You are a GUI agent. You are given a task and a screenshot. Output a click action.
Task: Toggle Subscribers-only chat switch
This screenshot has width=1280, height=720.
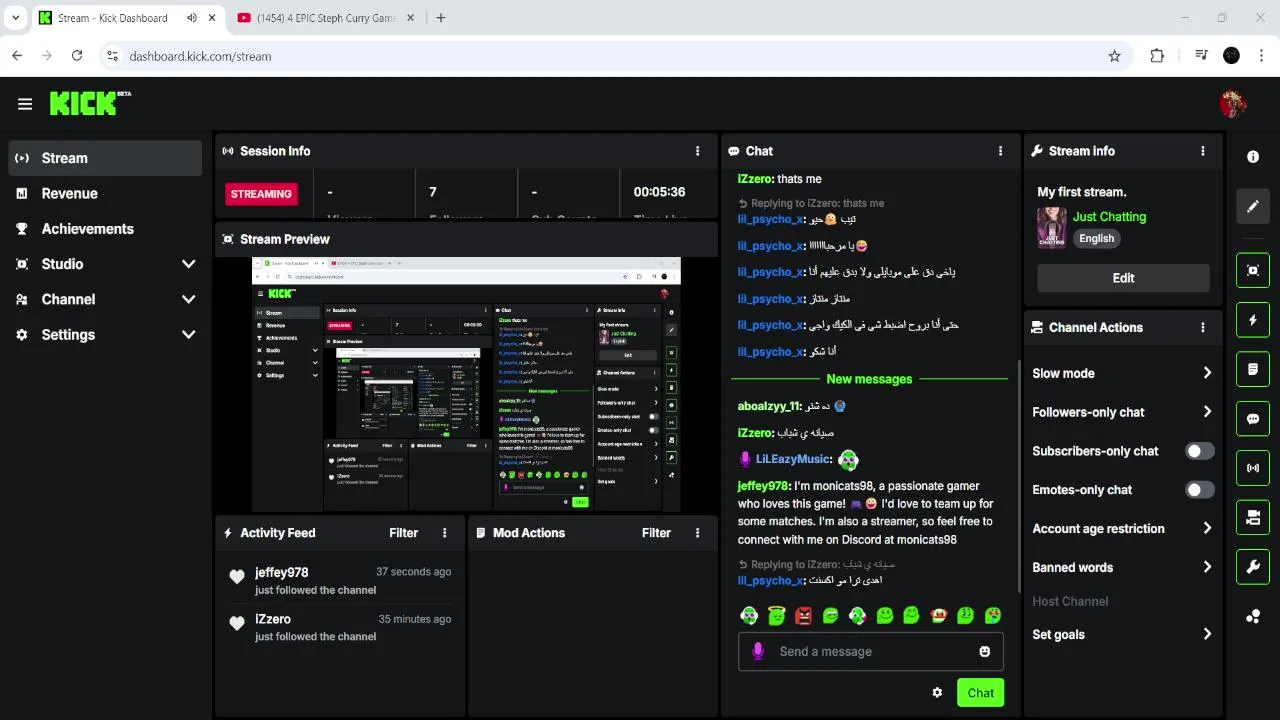tap(1199, 451)
